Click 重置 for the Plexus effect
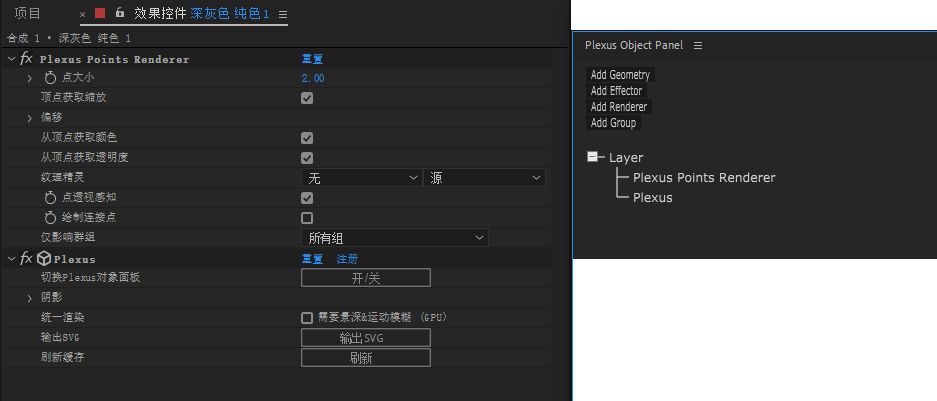 tap(313, 258)
